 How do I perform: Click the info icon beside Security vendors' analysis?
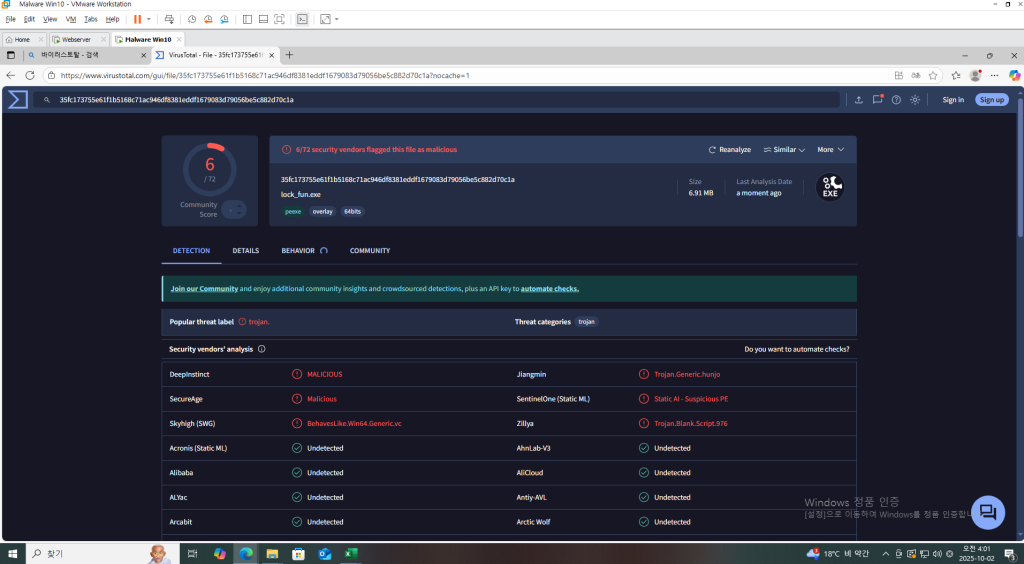point(262,349)
